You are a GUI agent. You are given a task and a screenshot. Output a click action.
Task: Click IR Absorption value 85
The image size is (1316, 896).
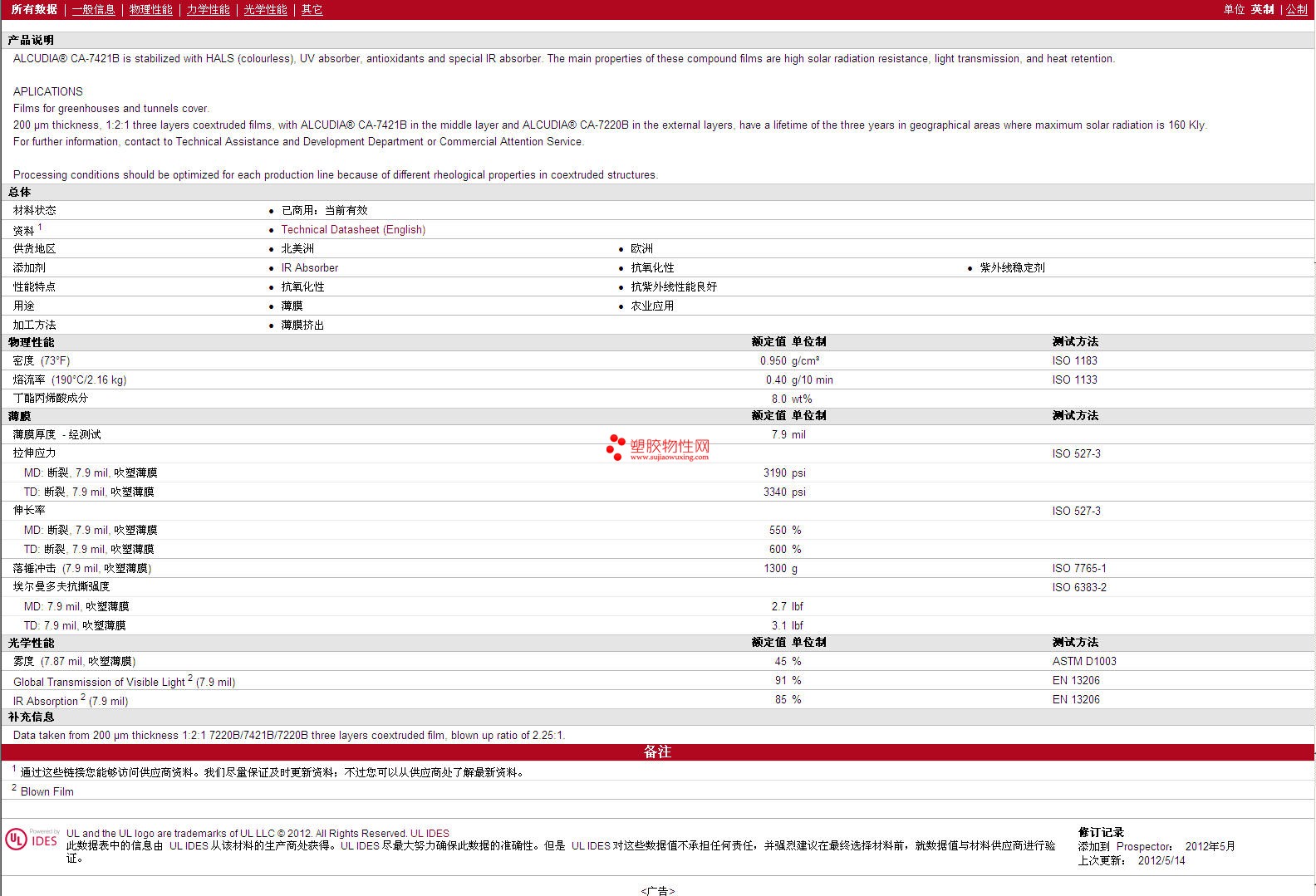click(x=781, y=700)
